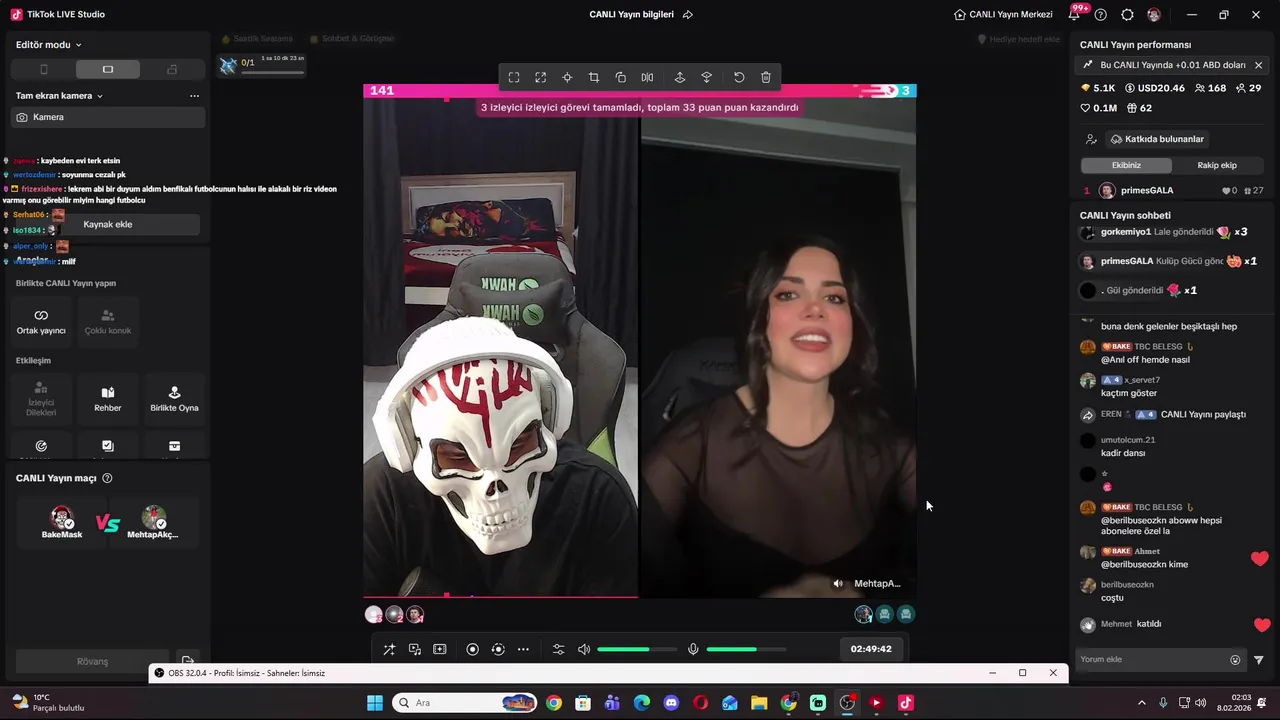Click the Windows Start button
The image size is (1280, 720).
point(375,703)
